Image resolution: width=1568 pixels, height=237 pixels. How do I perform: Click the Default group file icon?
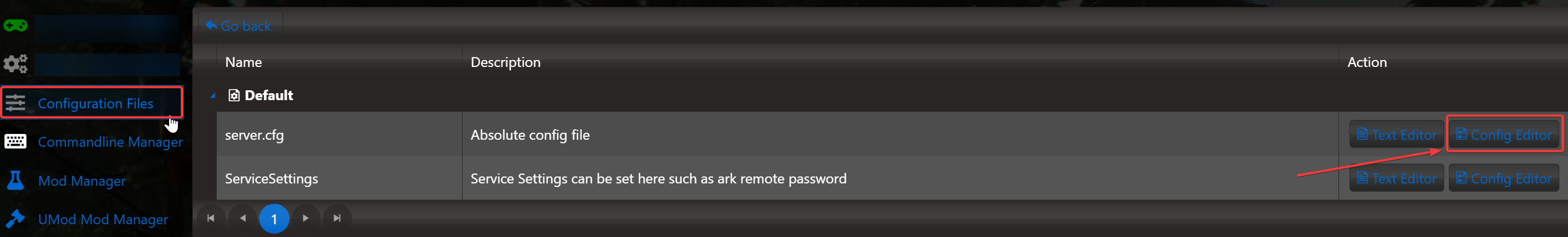[234, 95]
